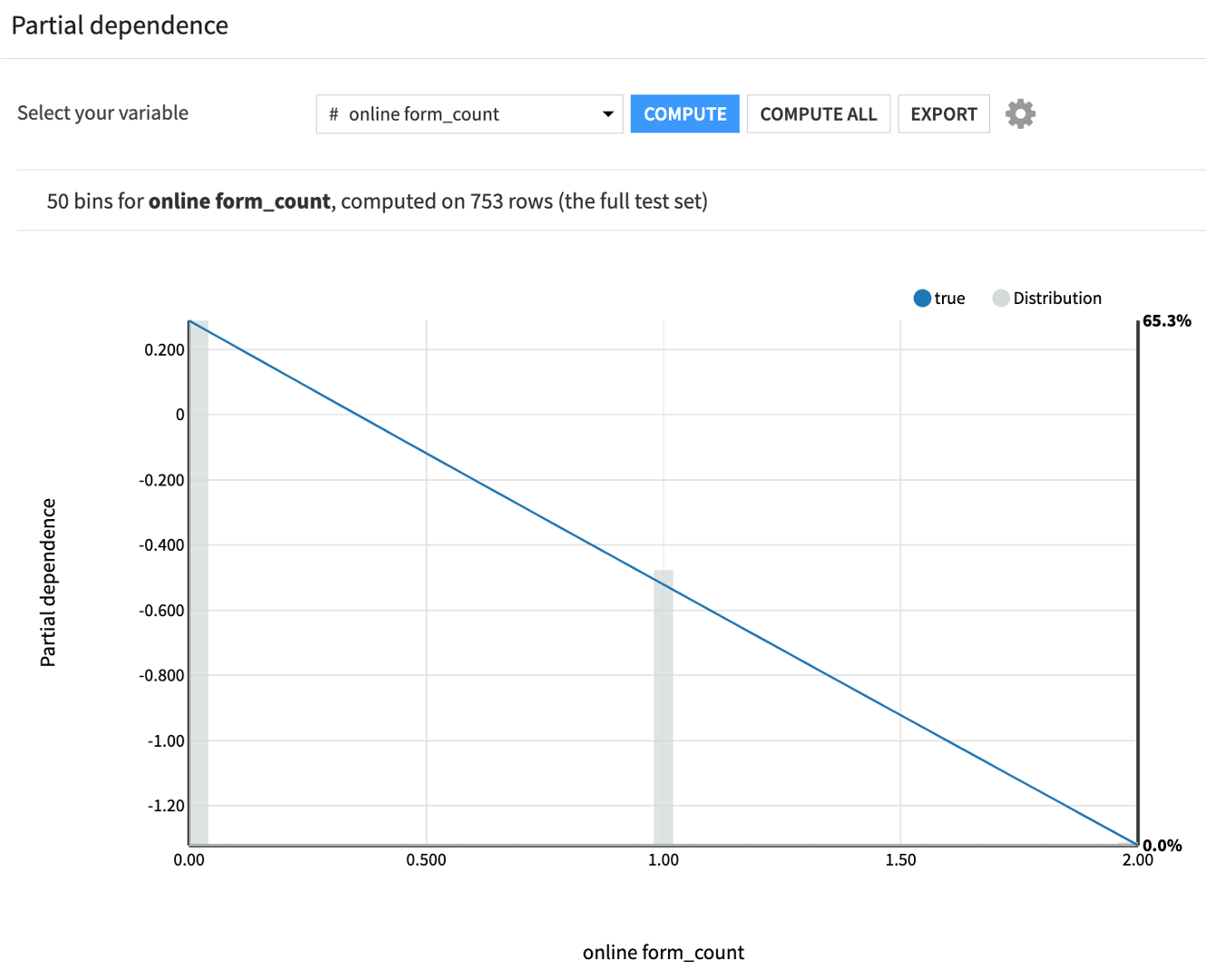The image size is (1207, 980).
Task: Click the '65.3%' right axis label
Action: coord(1166,321)
